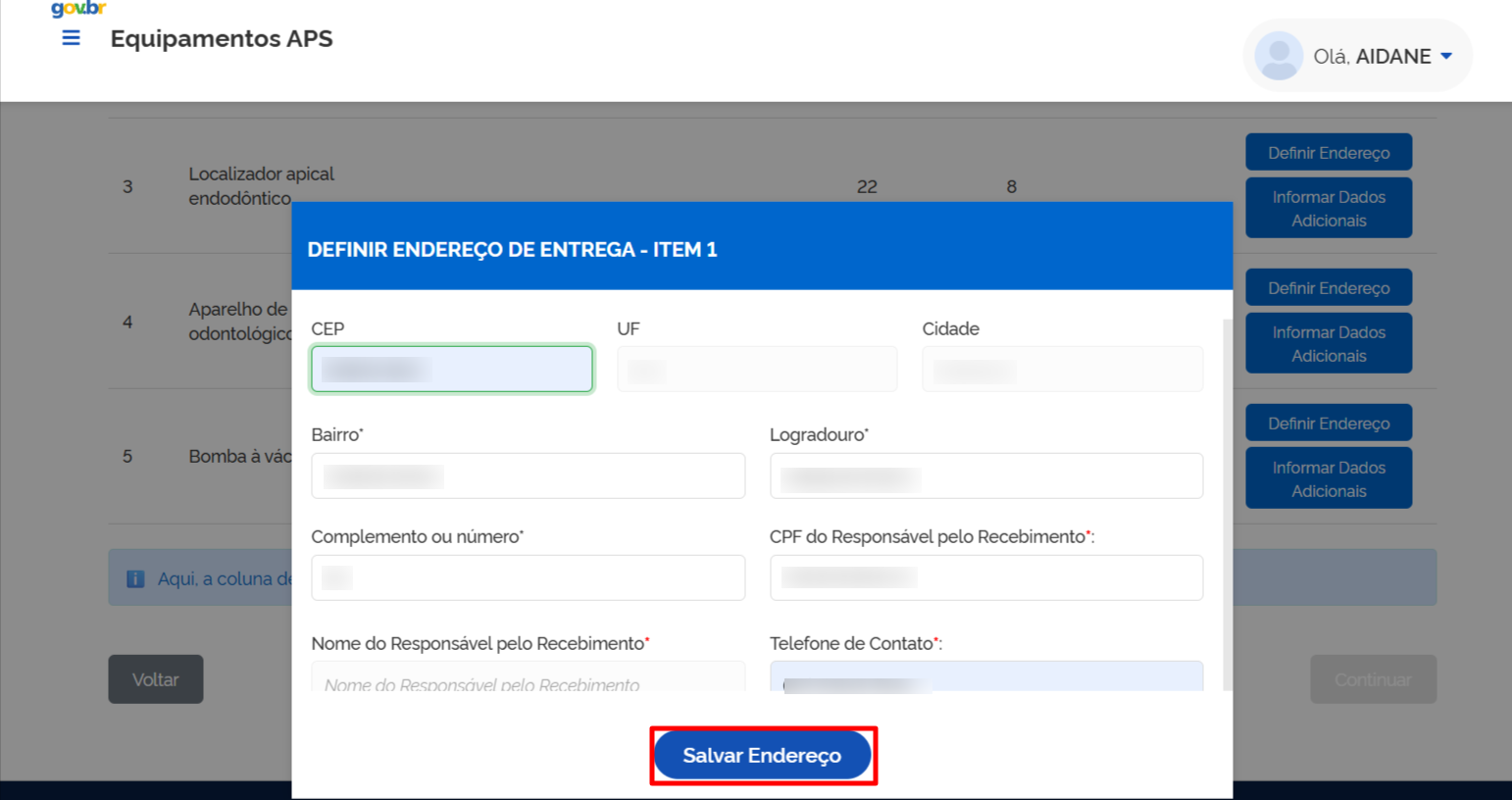Click the Continuar button
The image size is (1512, 800).
click(x=1372, y=679)
